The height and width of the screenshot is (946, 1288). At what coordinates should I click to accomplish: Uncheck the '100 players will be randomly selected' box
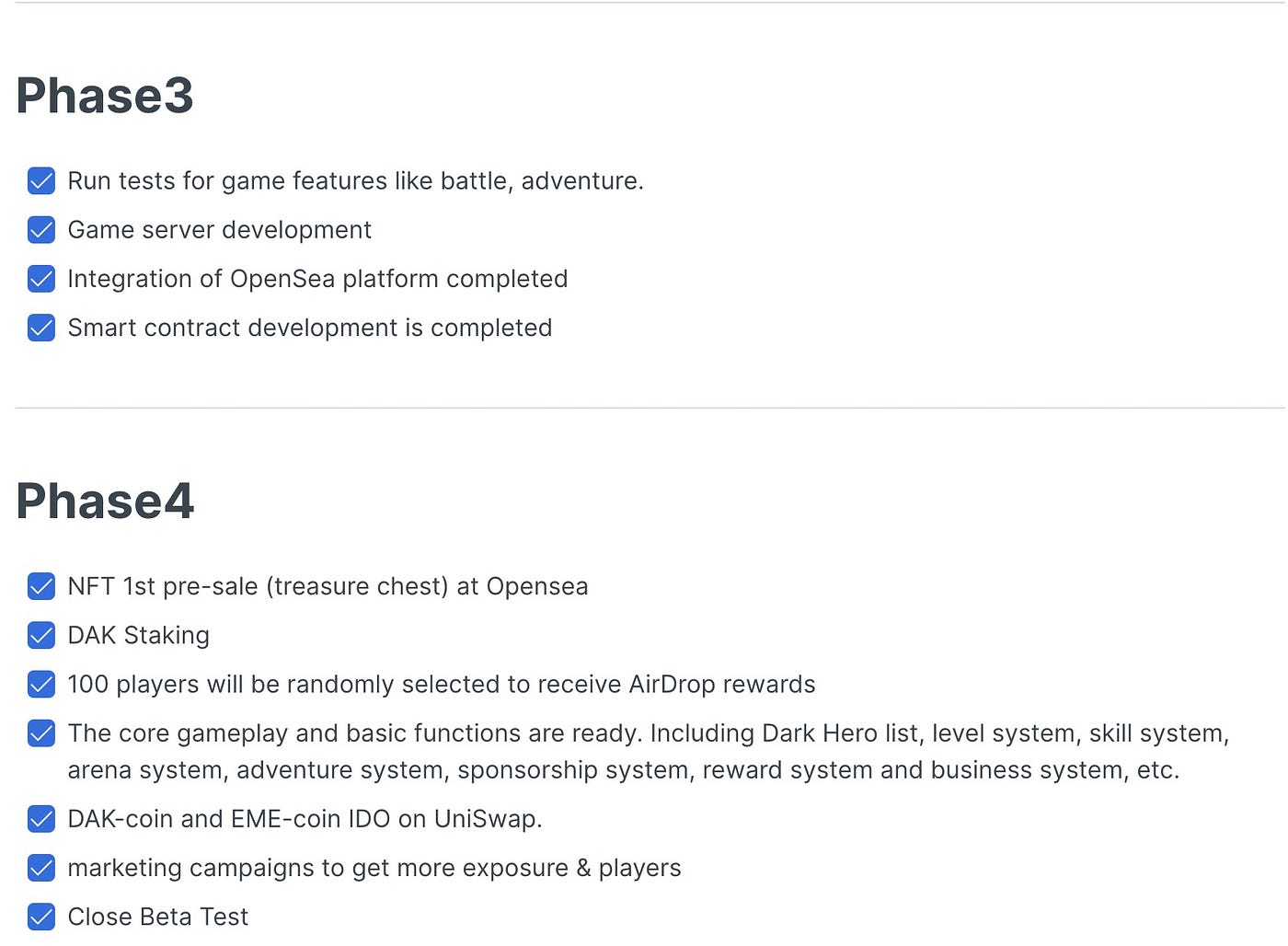pos(41,684)
